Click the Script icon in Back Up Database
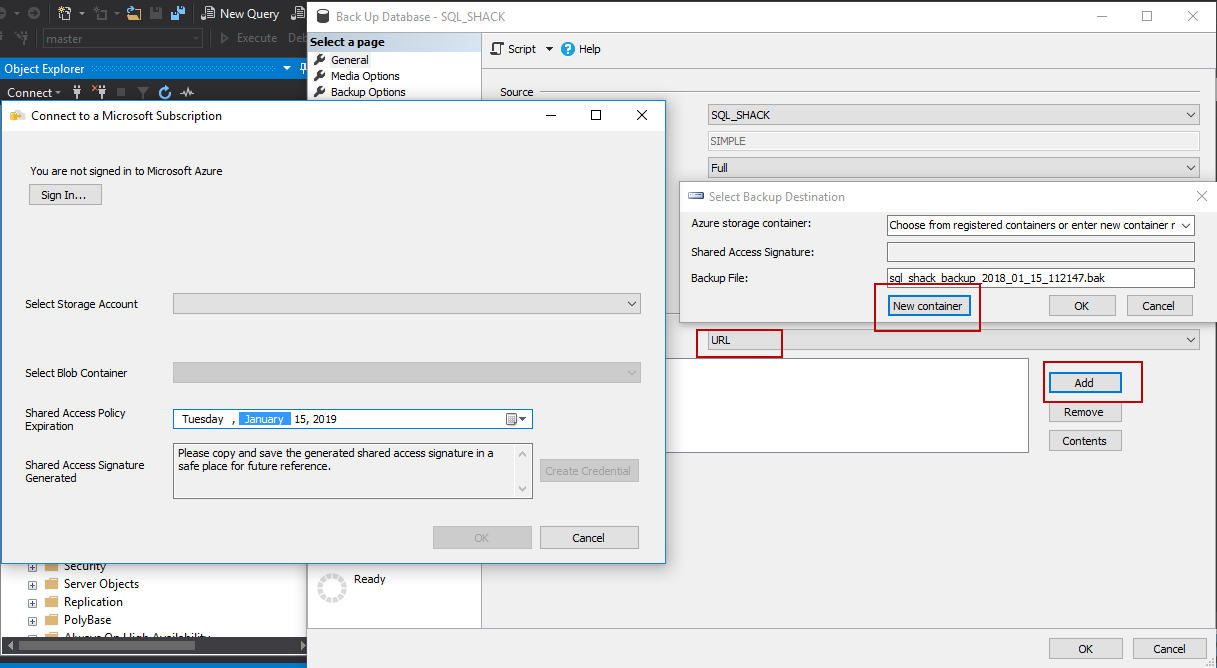Viewport: 1217px width, 668px height. (x=497, y=49)
